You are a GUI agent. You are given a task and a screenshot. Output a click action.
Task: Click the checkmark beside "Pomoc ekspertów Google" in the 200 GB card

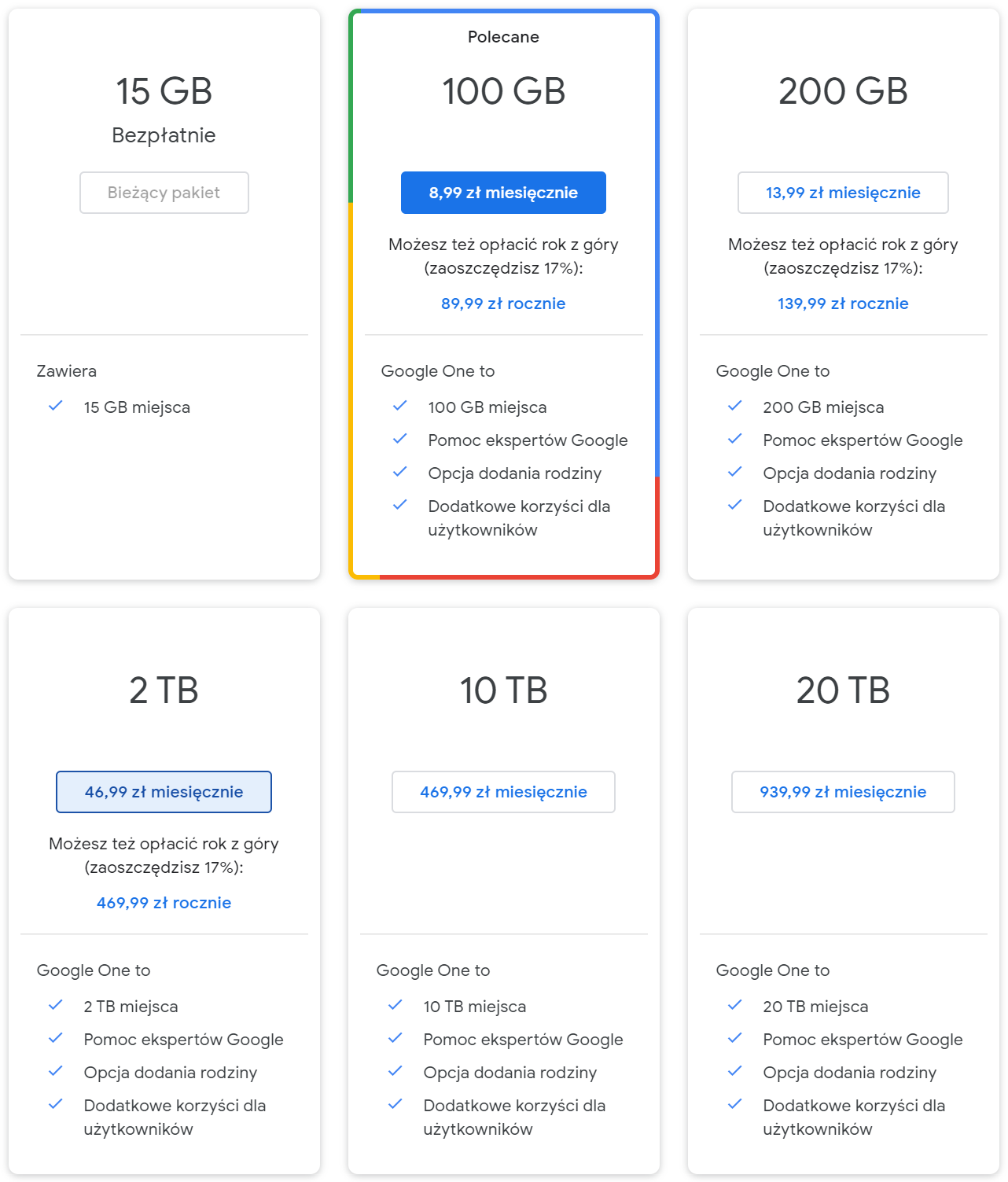pos(735,439)
